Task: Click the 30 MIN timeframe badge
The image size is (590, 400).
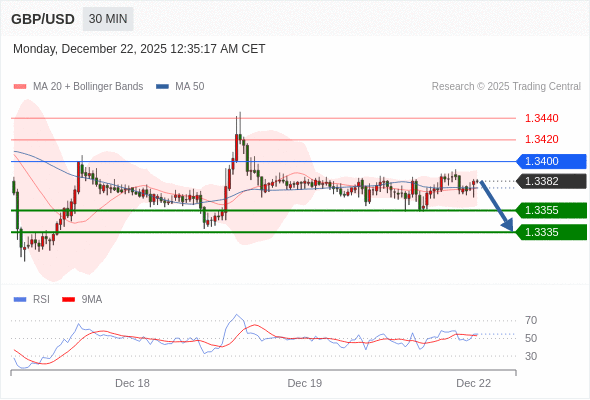Action: coord(108,19)
